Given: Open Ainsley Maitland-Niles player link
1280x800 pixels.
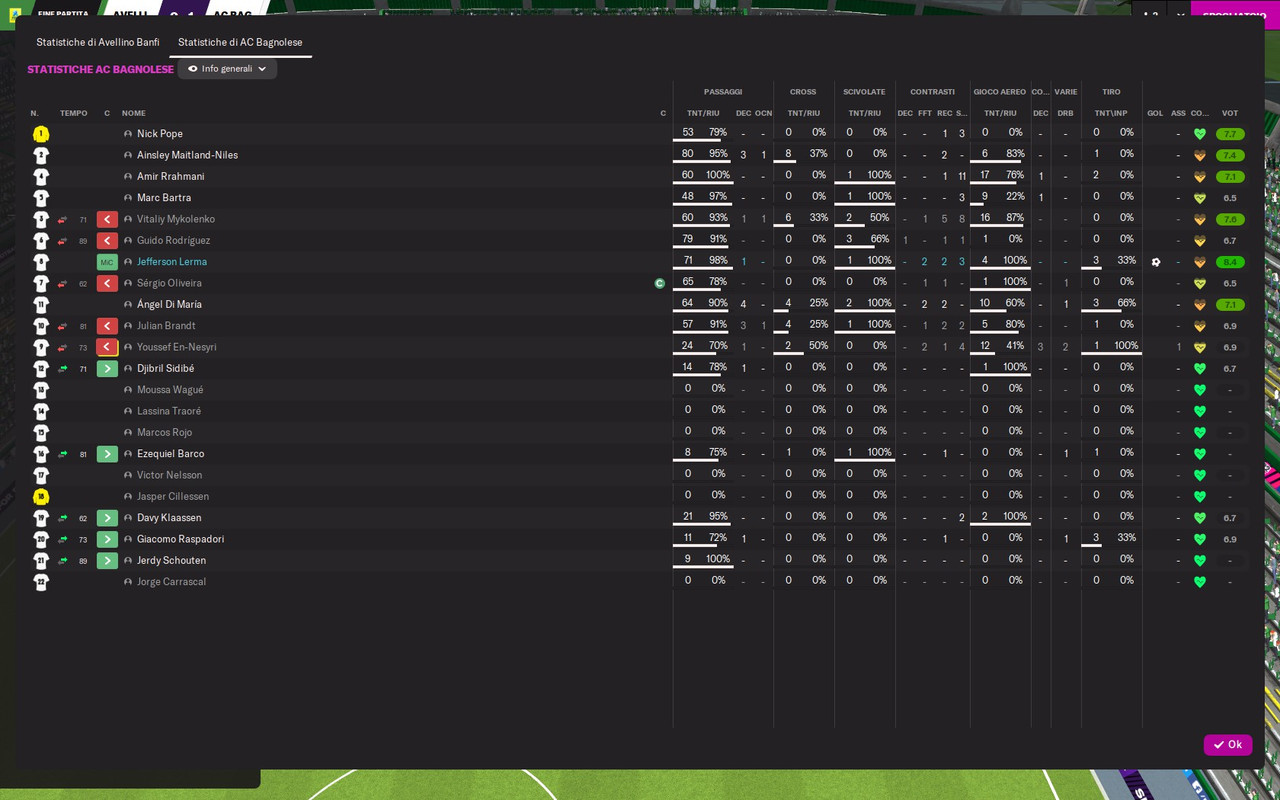Looking at the screenshot, I should (x=187, y=155).
